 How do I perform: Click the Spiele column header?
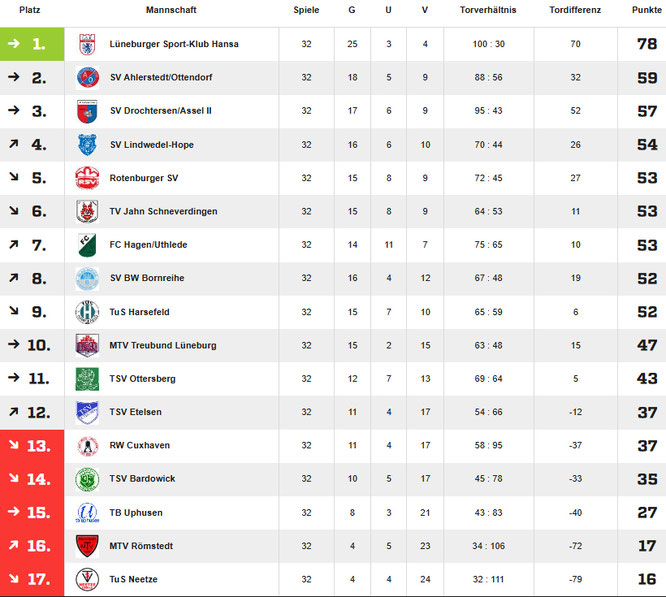click(x=306, y=10)
